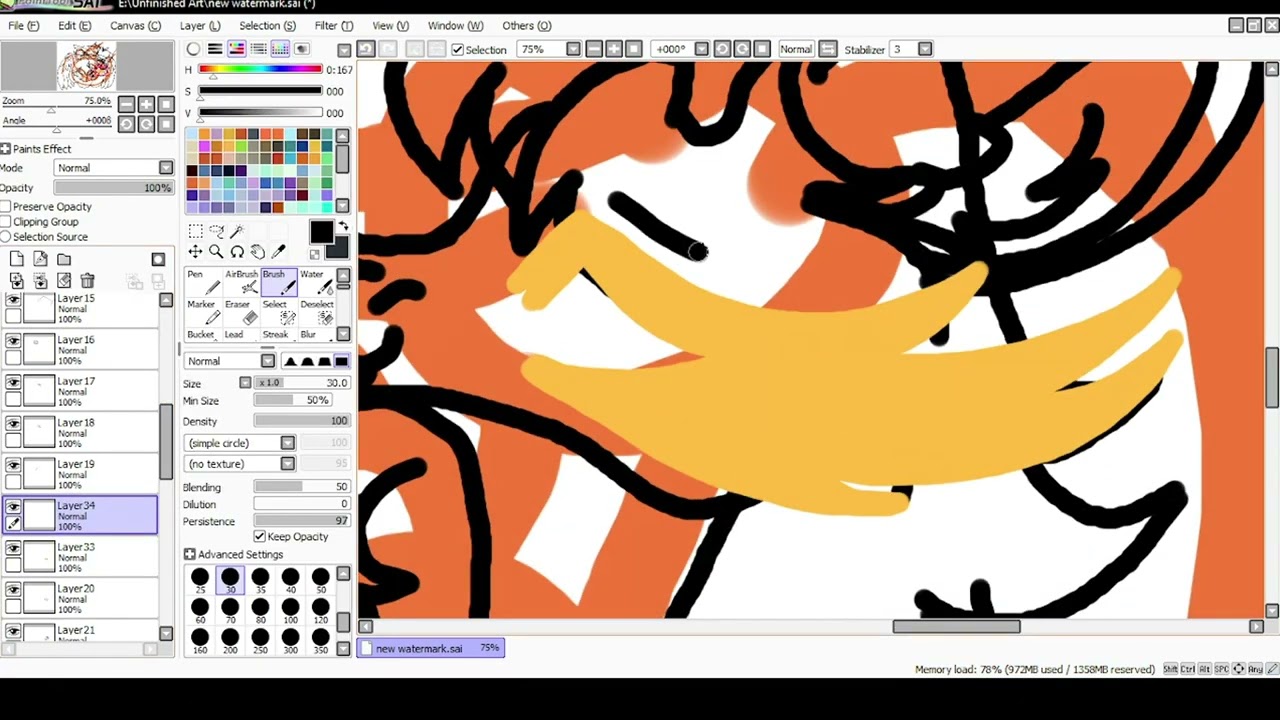Screen dimensions: 1280x720
Task: Hide Layer20 using its eye icon
Action: pos(13,590)
